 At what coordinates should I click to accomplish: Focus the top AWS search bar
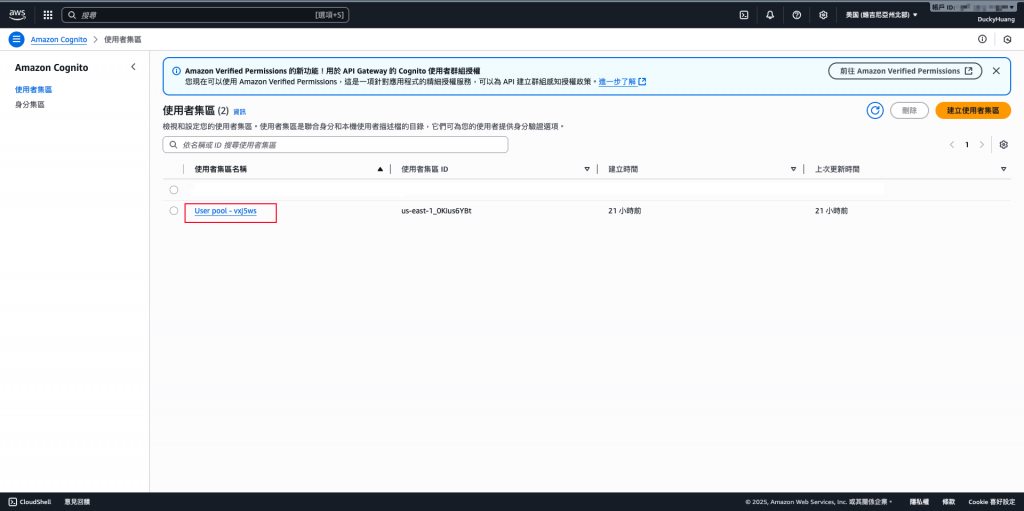pos(205,14)
